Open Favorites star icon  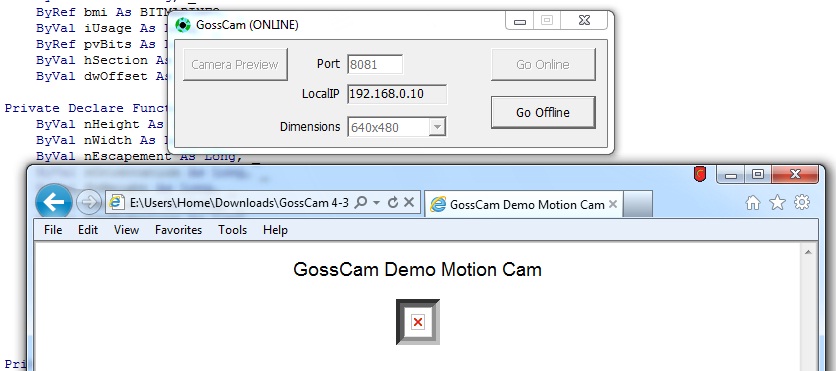778,203
